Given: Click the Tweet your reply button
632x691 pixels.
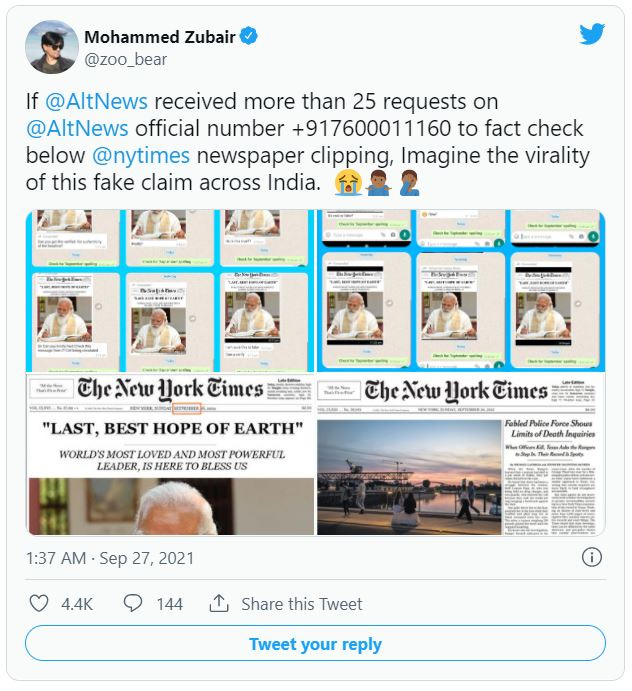Looking at the screenshot, I should click(x=316, y=643).
